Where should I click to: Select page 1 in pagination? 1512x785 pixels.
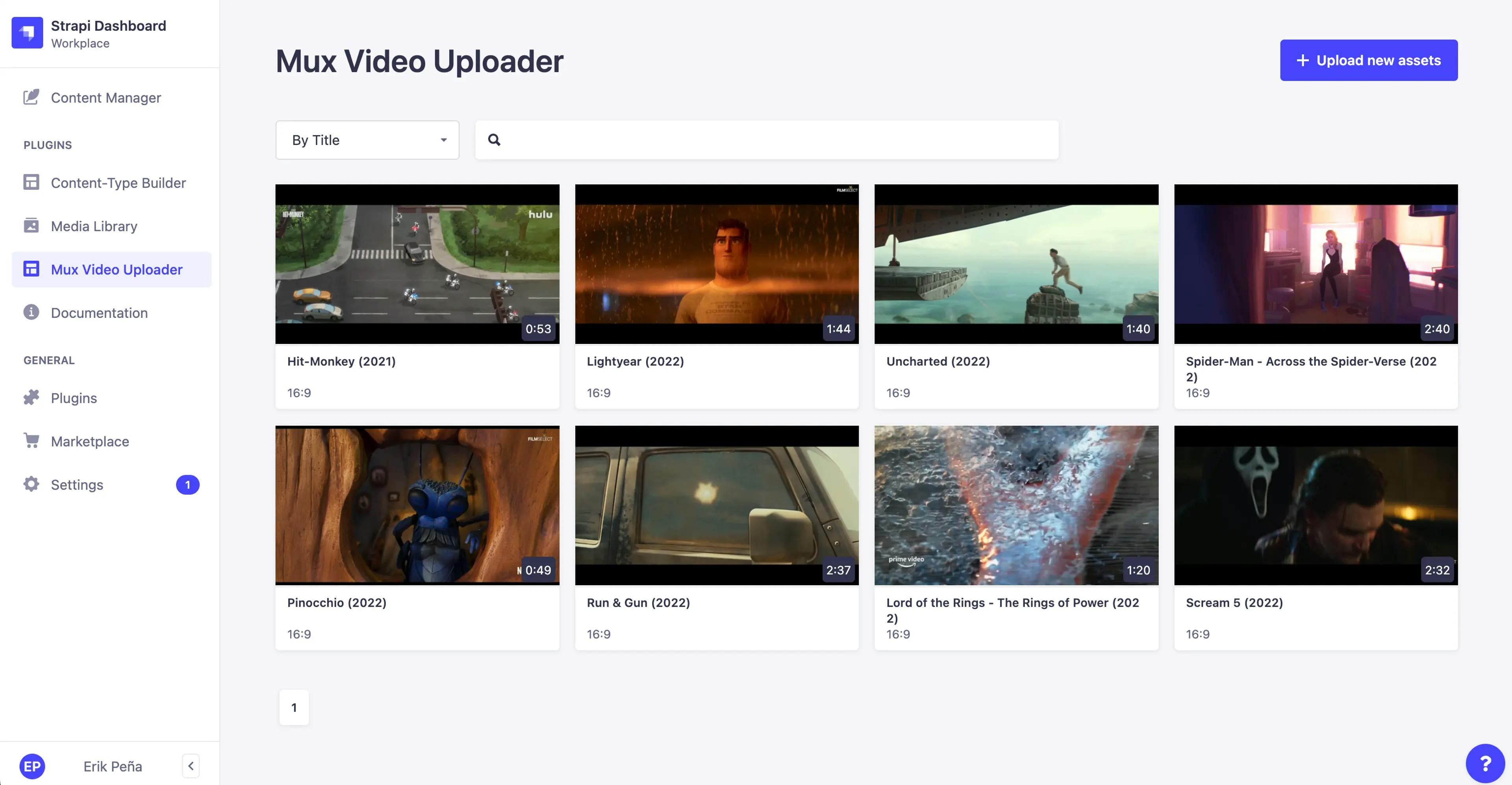pyautogui.click(x=293, y=707)
